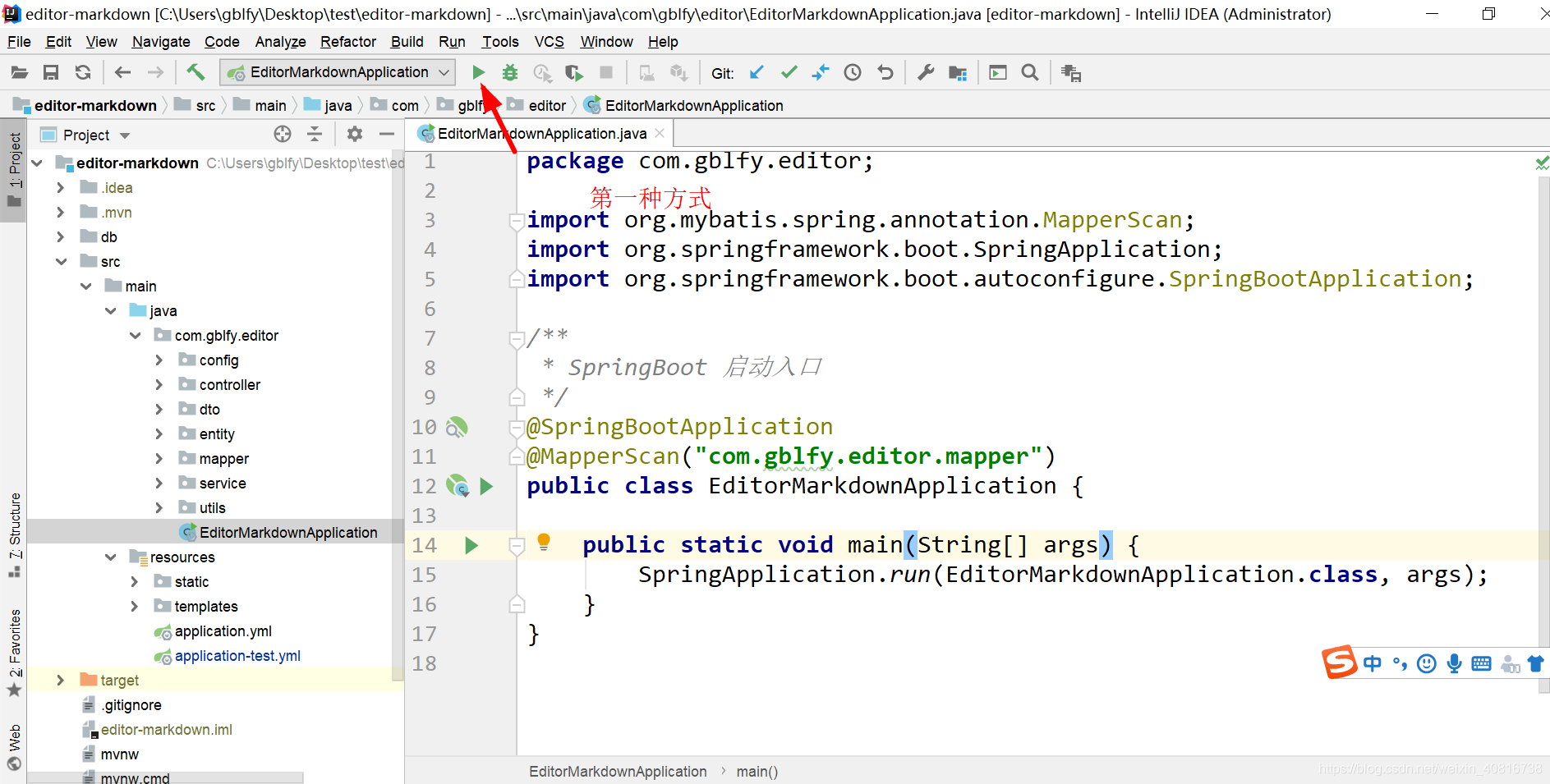
Task: Toggle the 1: Project tool window
Action: click(x=14, y=170)
